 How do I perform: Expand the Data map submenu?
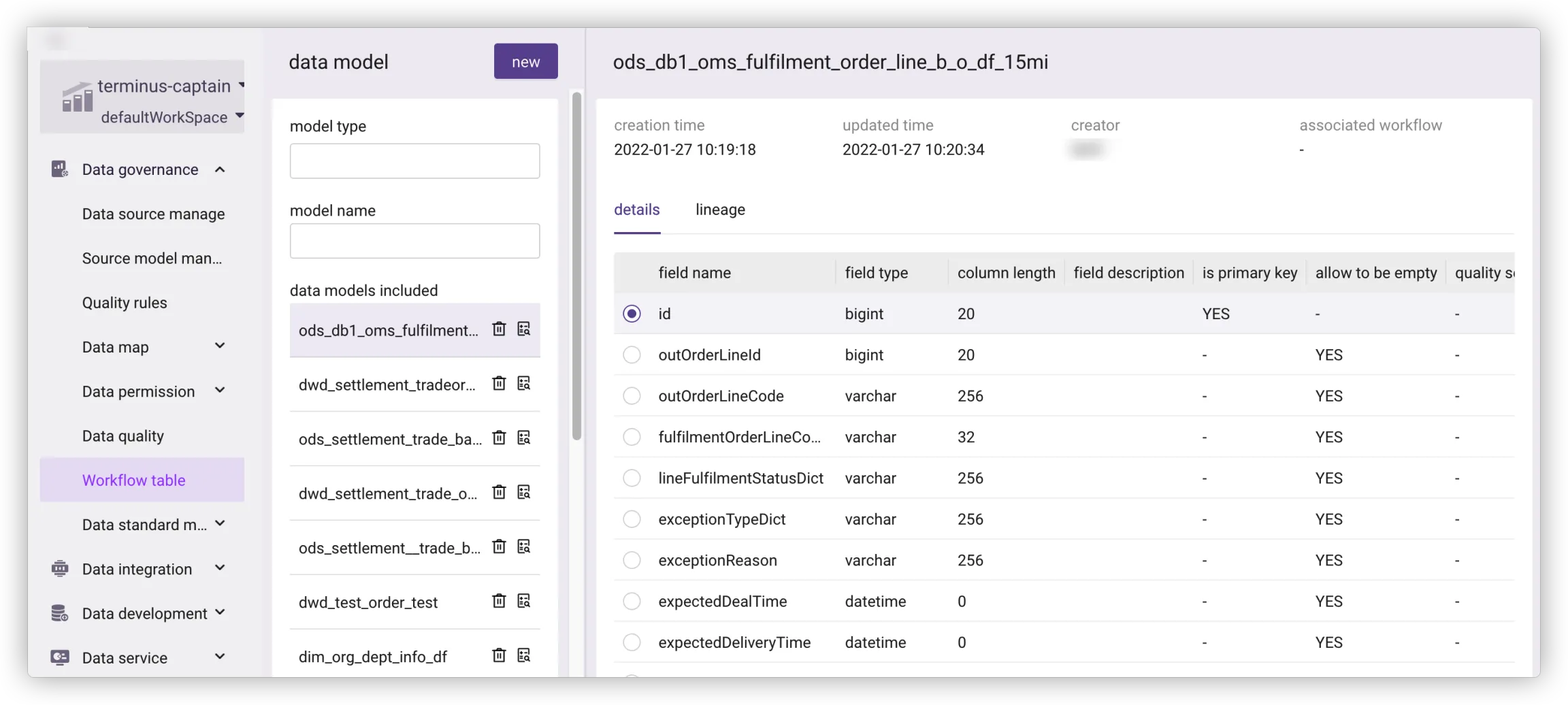point(220,346)
